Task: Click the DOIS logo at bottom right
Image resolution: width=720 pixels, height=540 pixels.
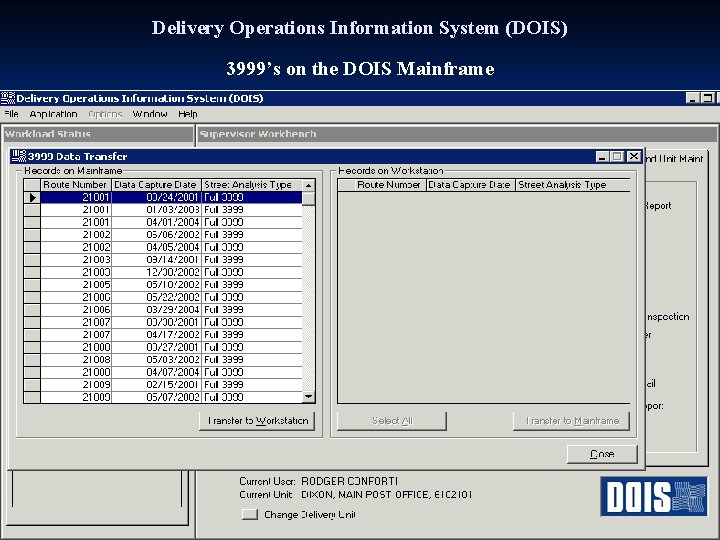Action: [x=654, y=496]
